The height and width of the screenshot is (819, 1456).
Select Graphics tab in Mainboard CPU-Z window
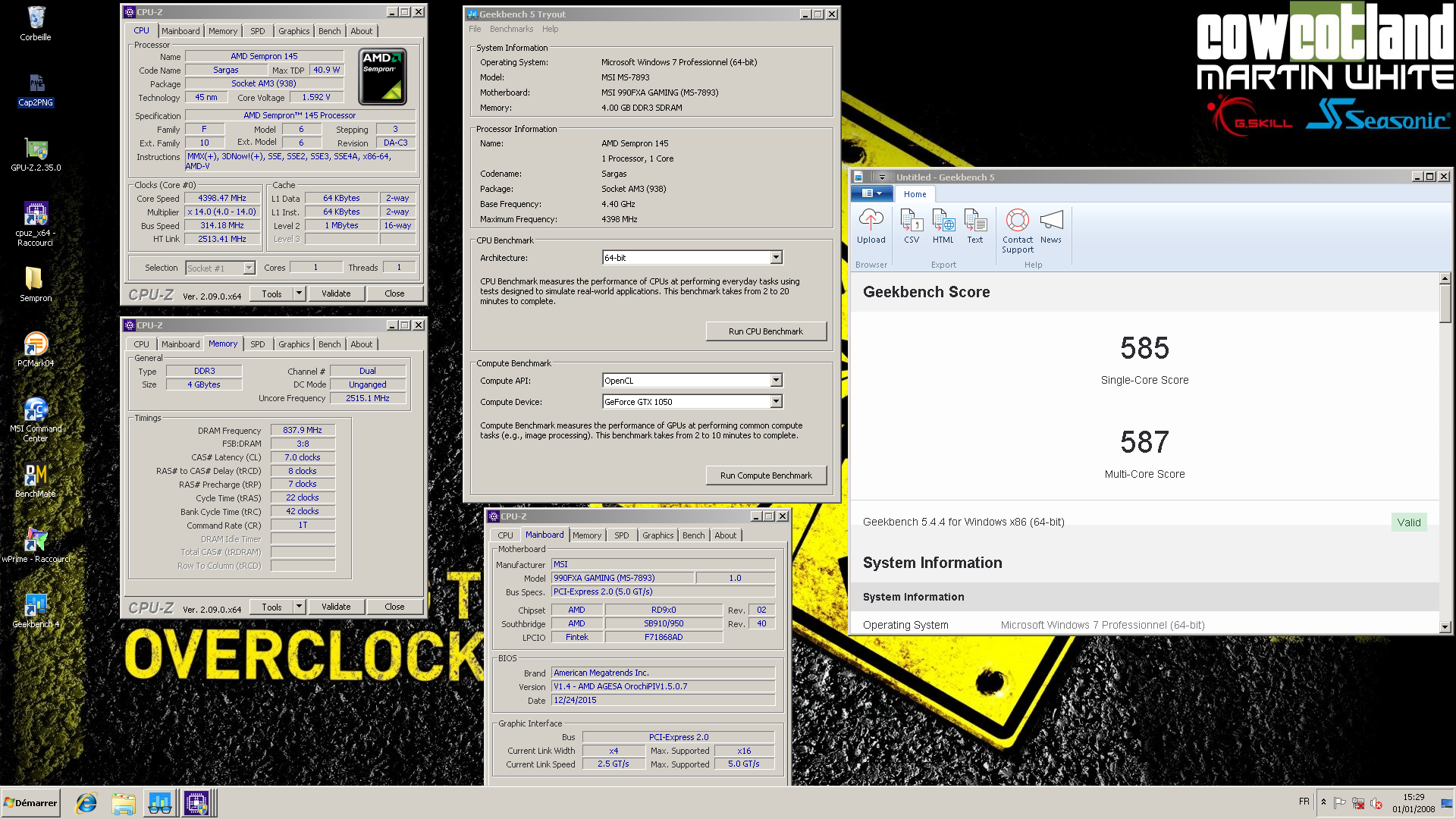(x=657, y=535)
